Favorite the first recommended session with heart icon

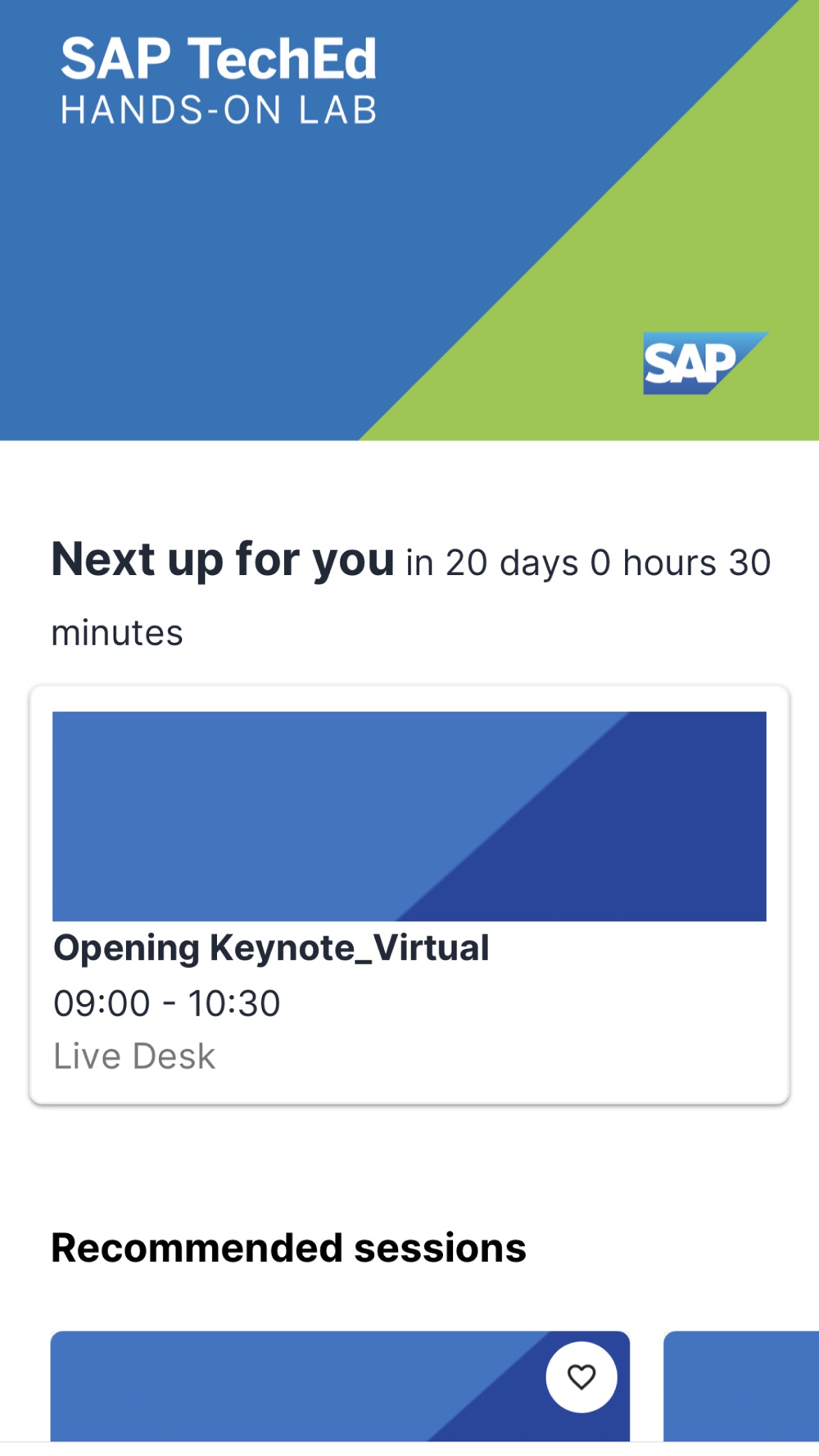click(x=581, y=1377)
